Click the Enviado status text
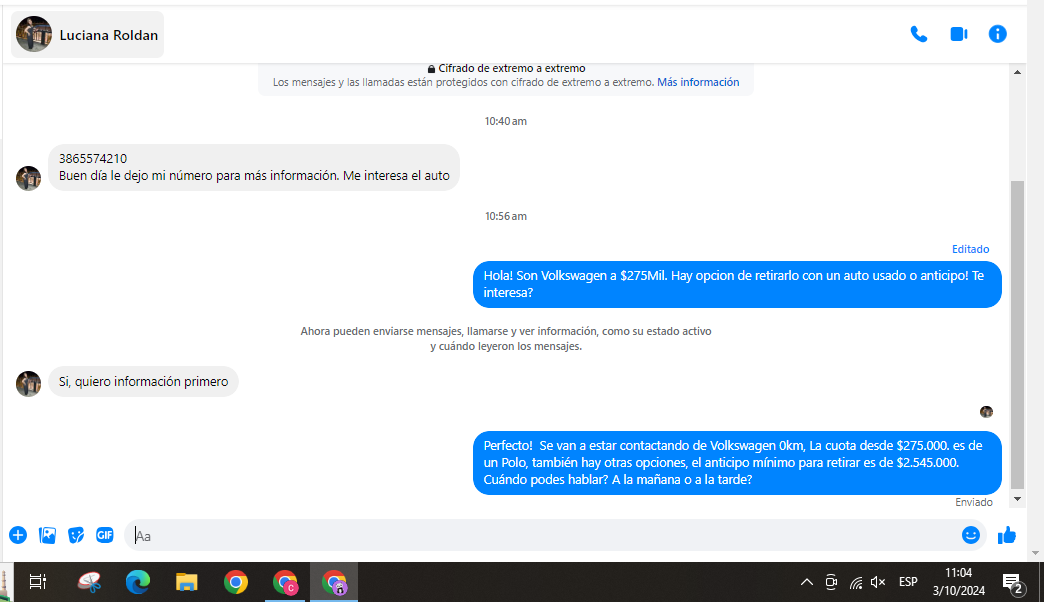Image resolution: width=1044 pixels, height=602 pixels. (x=973, y=502)
